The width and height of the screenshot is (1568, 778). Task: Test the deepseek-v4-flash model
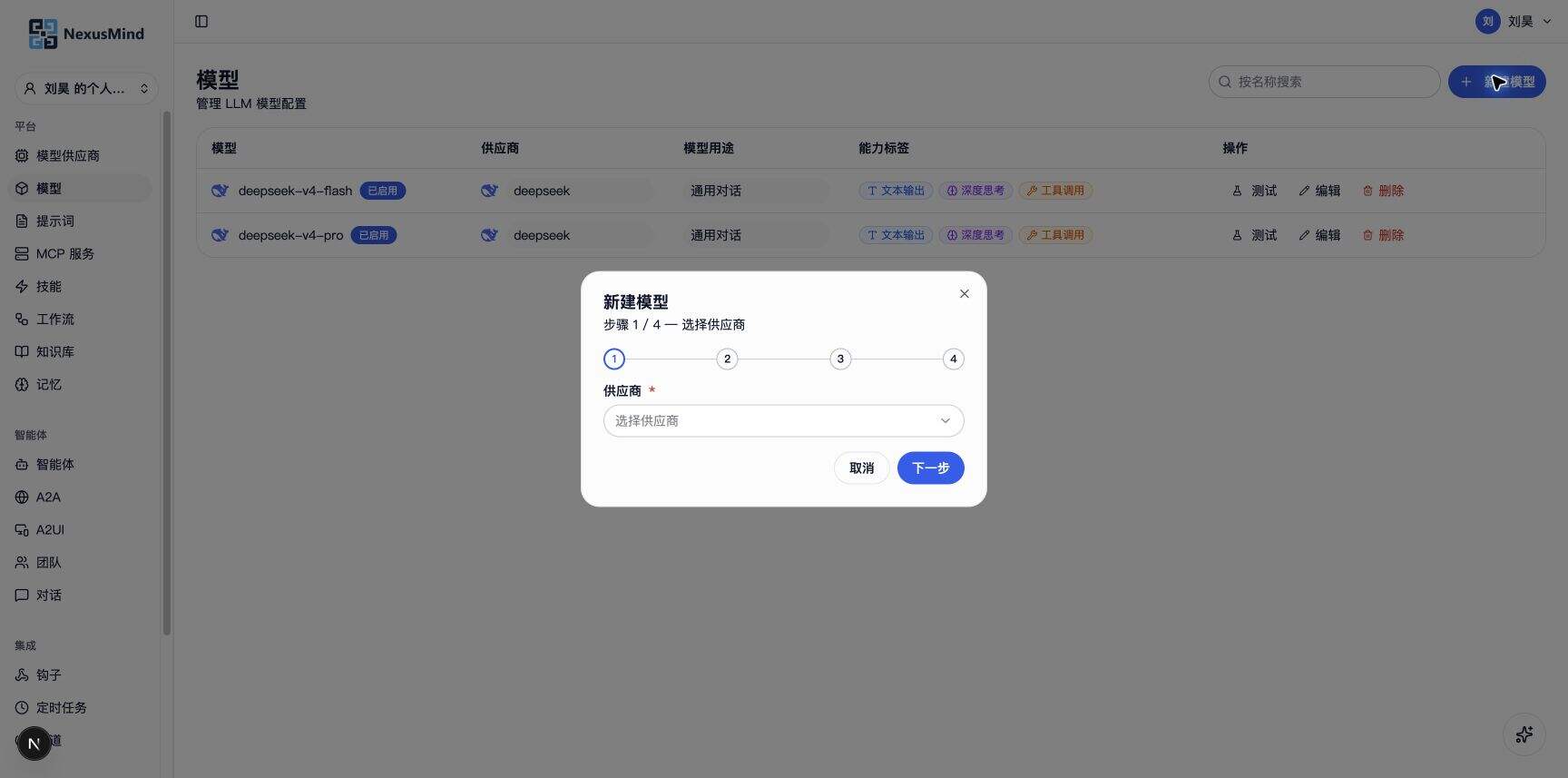click(1254, 191)
